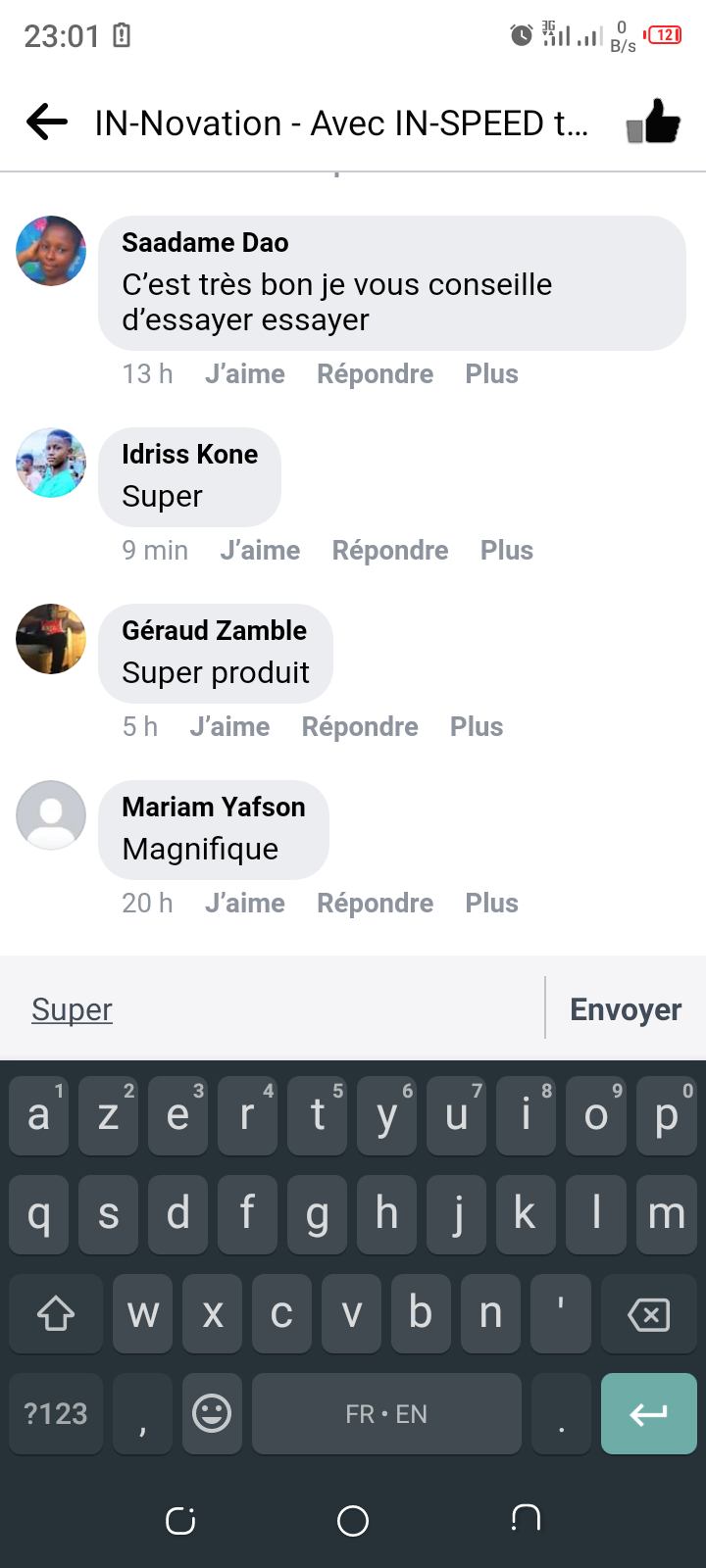Open Plus options under Saadame Dao's comment
The height and width of the screenshot is (1568, 706).
pyautogui.click(x=491, y=374)
